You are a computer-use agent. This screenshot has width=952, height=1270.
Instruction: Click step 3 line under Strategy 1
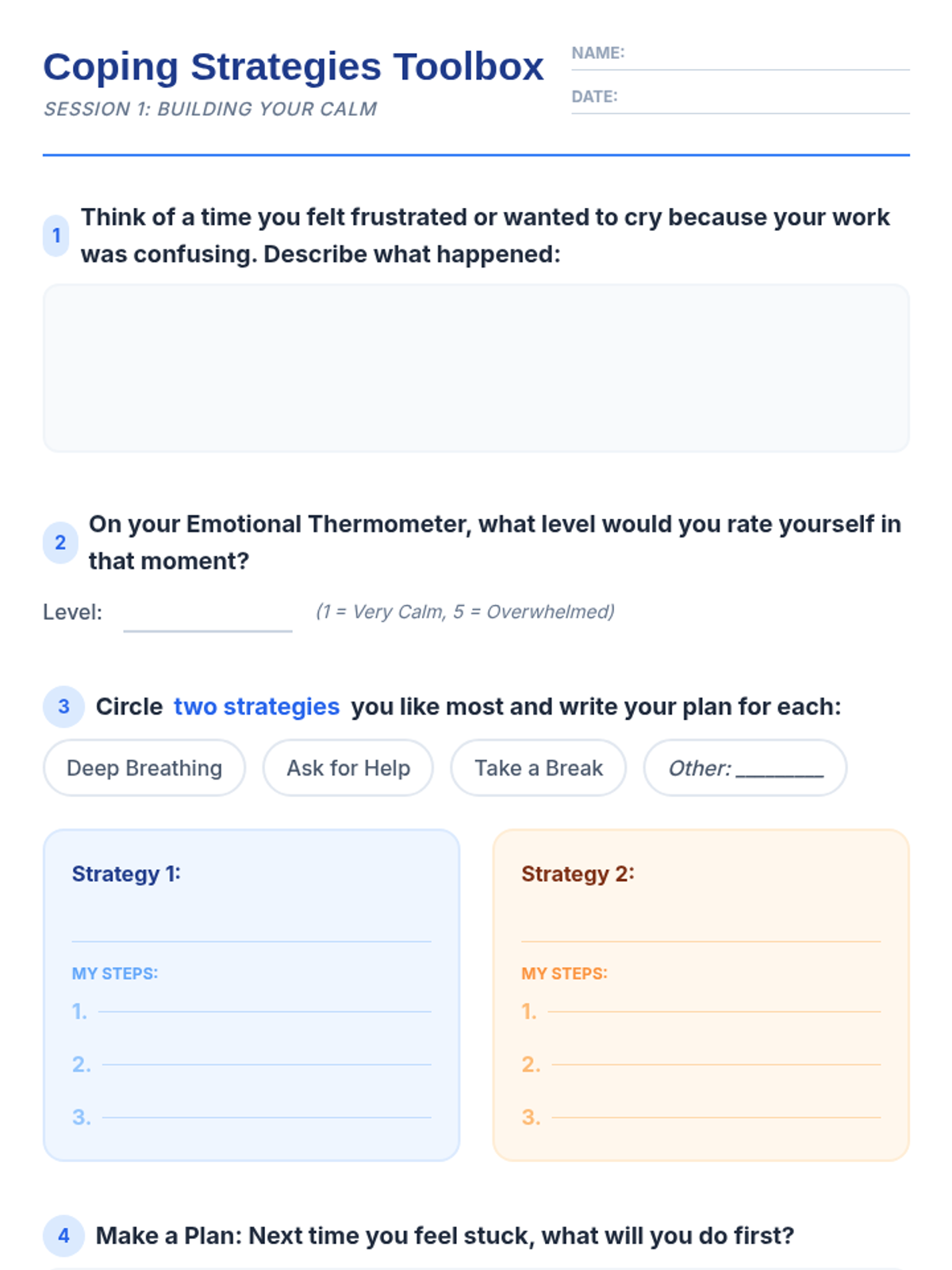tap(267, 1110)
